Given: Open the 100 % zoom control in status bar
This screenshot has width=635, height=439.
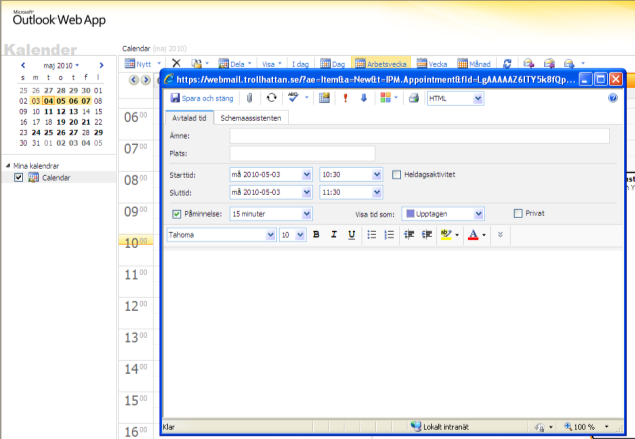Looking at the screenshot, I should point(586,427).
